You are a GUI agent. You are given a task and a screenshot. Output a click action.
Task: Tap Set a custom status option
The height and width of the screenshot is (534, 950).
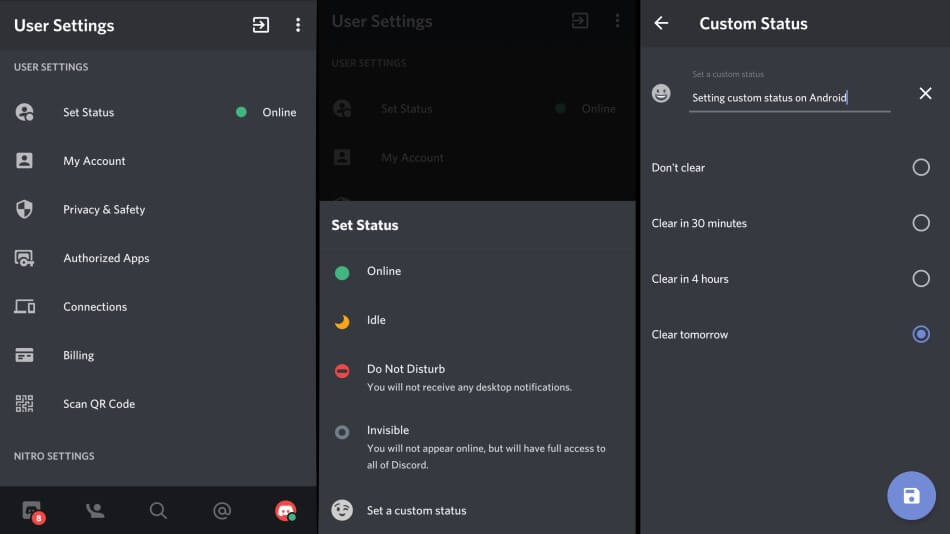tap(477, 510)
